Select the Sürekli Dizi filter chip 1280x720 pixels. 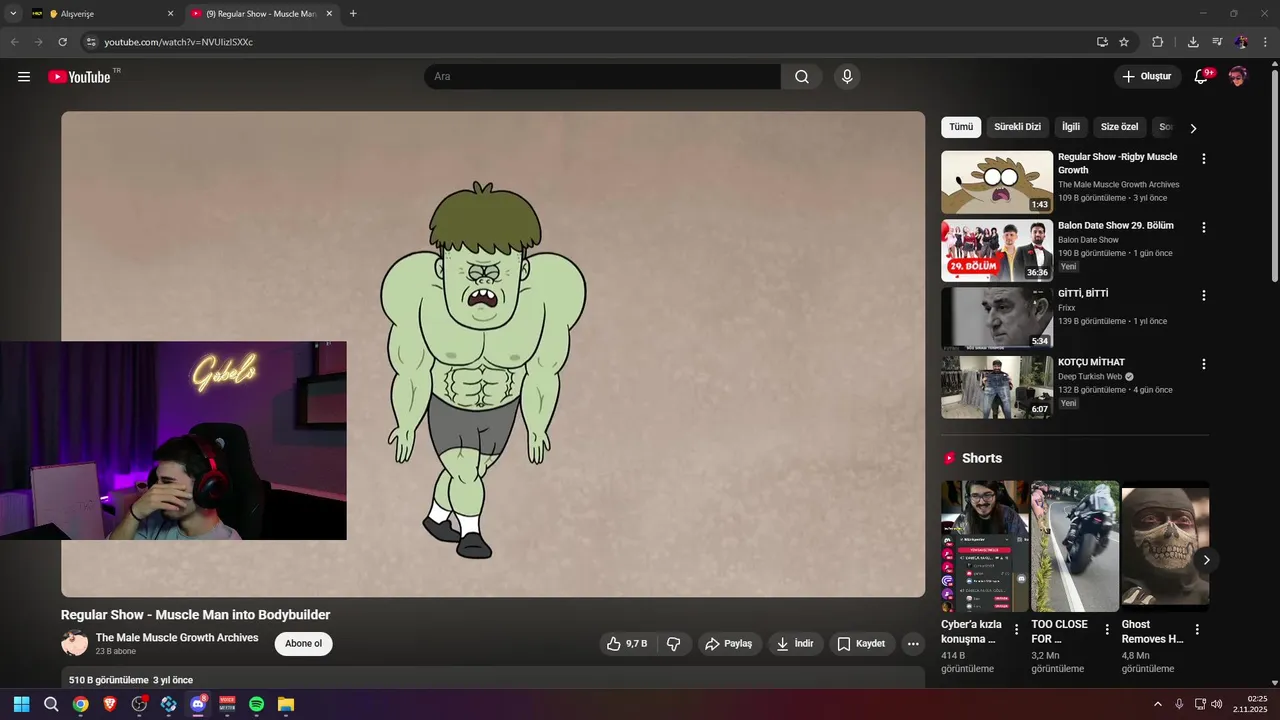[1017, 127]
